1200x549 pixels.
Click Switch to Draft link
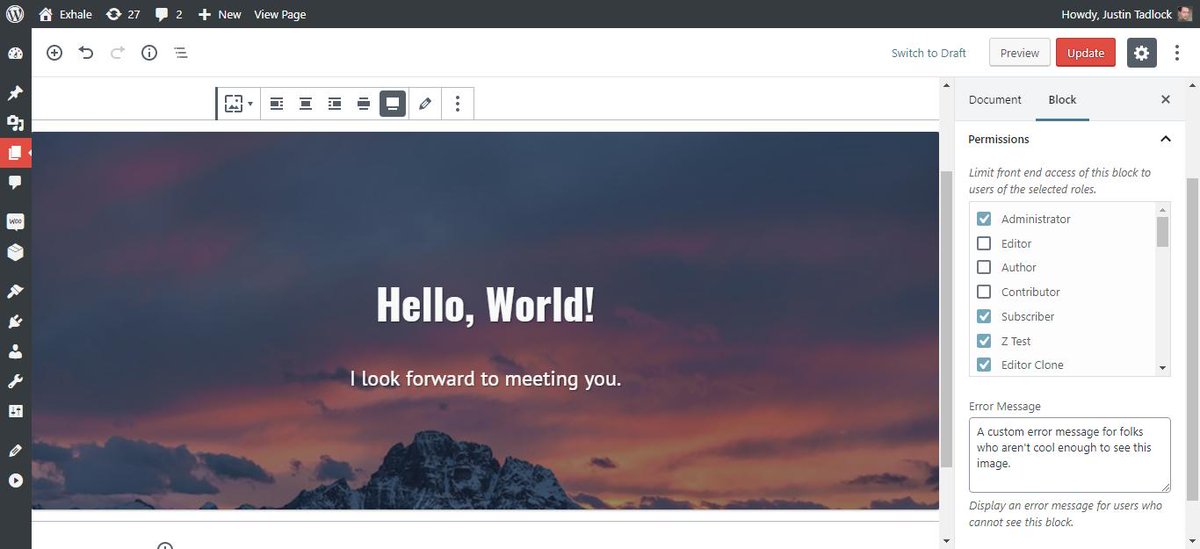(928, 53)
